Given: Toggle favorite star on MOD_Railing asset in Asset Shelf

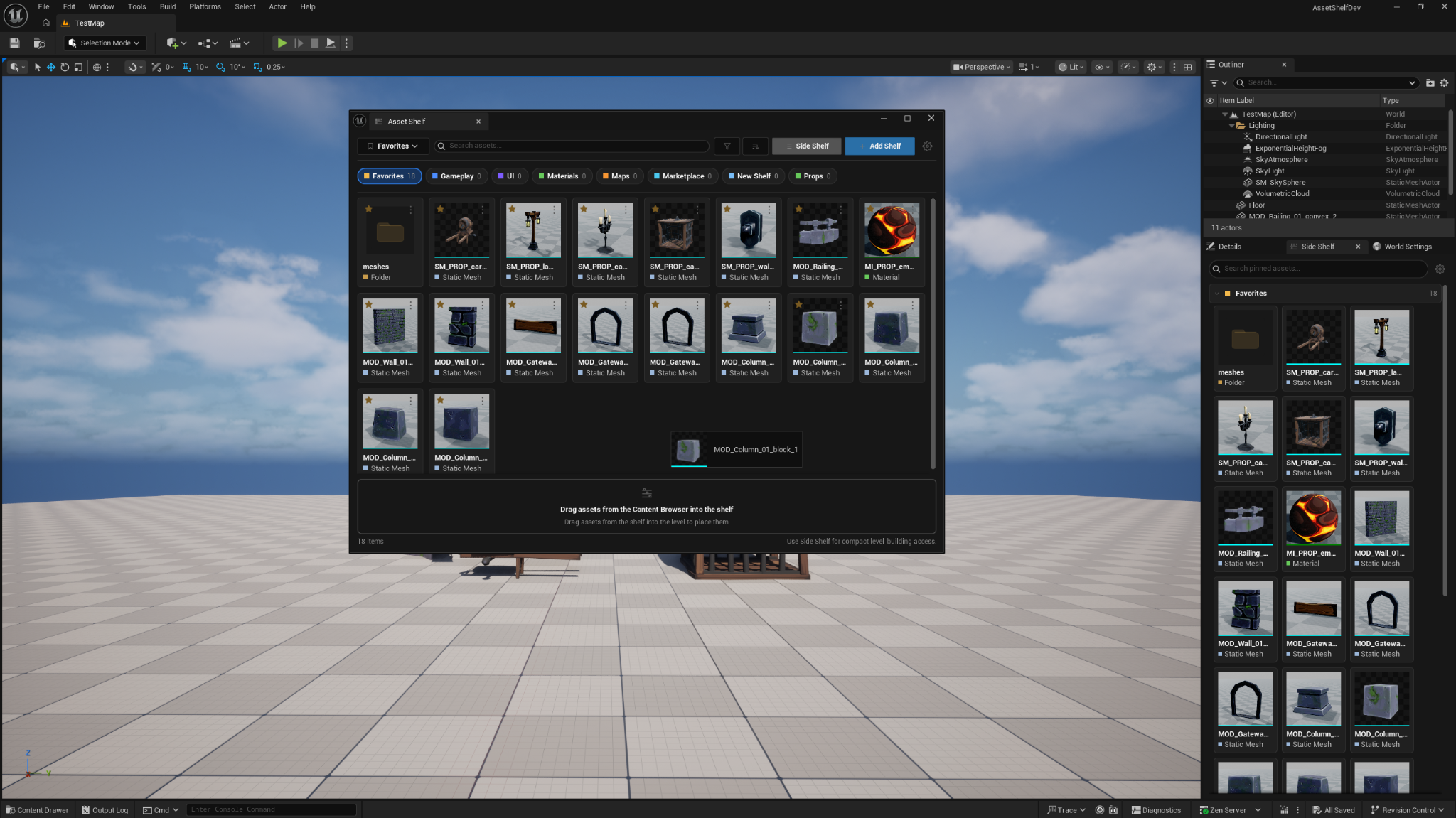Looking at the screenshot, I should (798, 209).
